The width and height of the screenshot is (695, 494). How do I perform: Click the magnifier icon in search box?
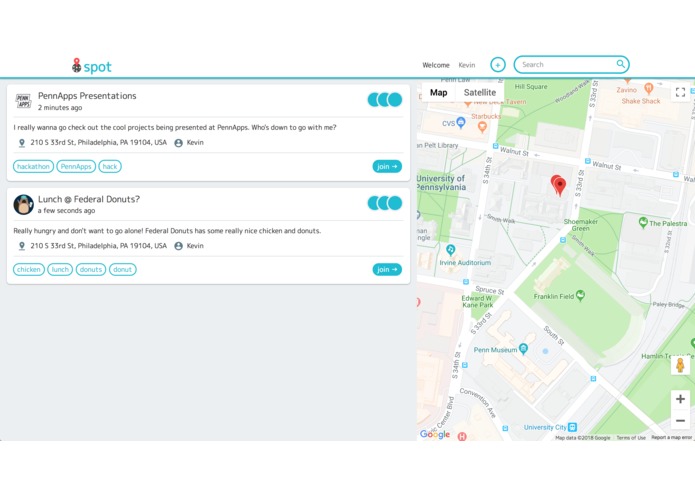point(621,64)
